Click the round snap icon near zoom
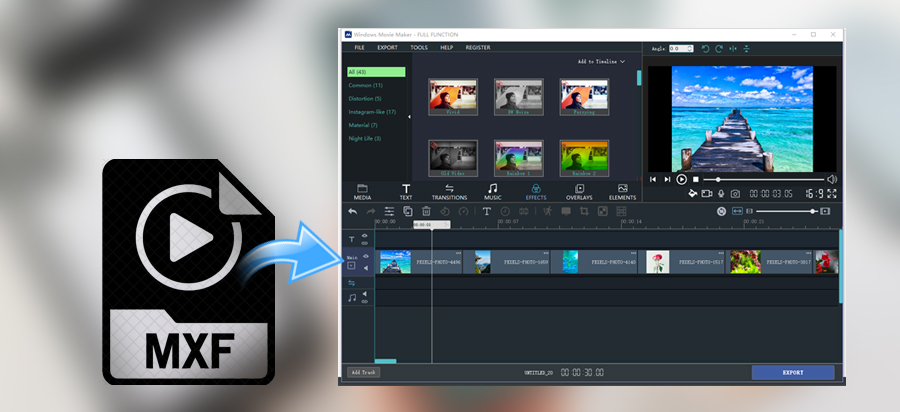900x412 pixels. click(721, 211)
